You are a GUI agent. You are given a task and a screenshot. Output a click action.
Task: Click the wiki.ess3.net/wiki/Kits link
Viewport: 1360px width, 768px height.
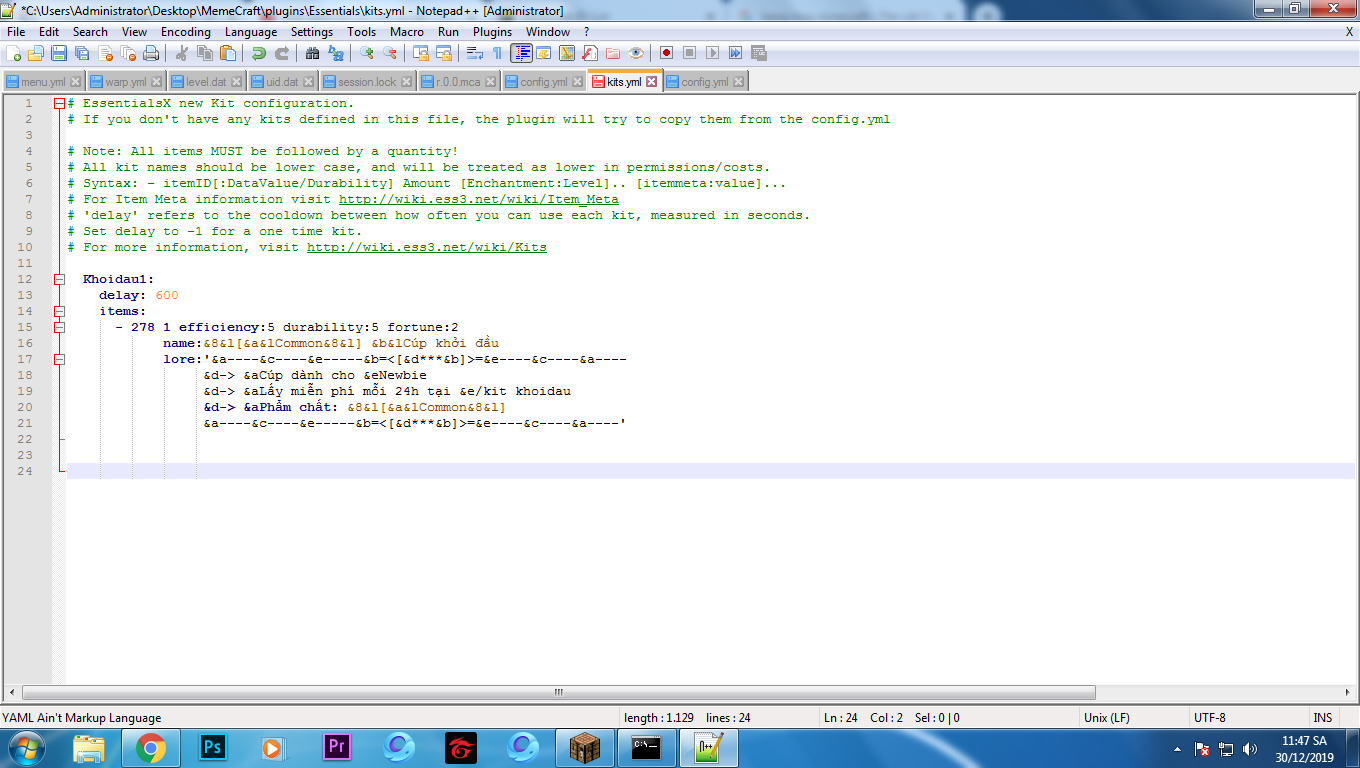pyautogui.click(x=426, y=247)
